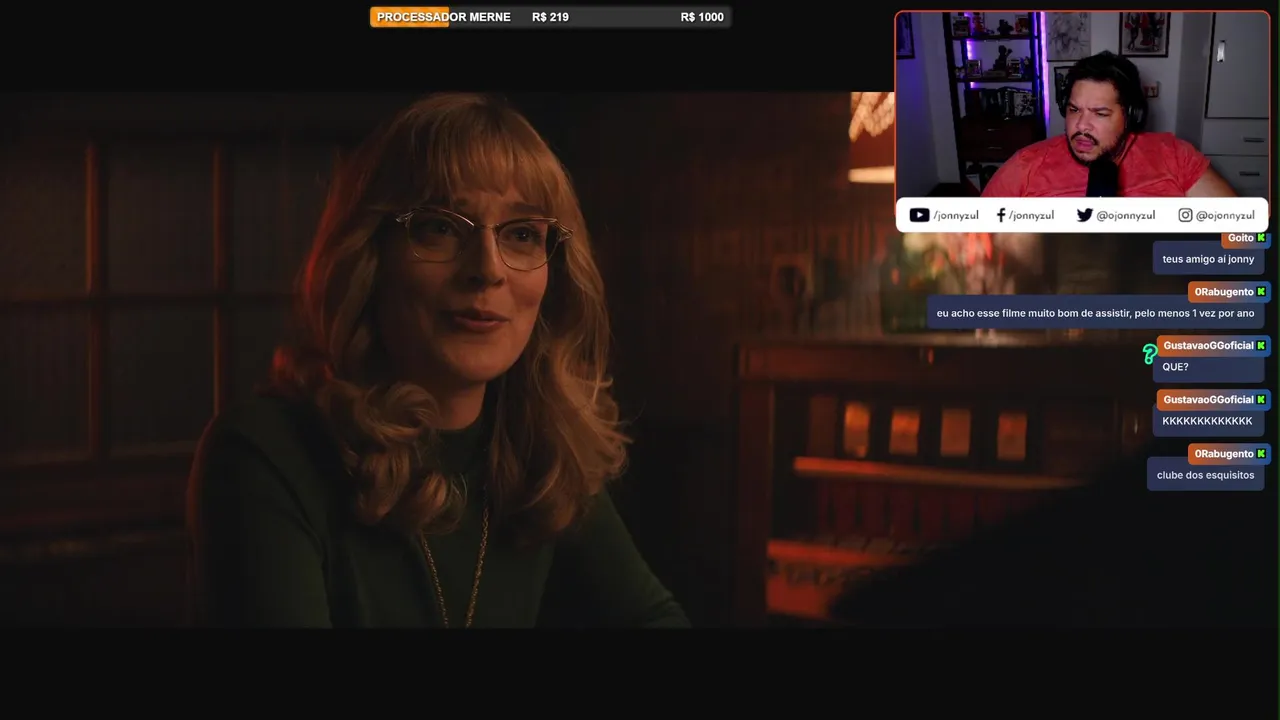Click the Twitter bird icon
The image size is (1280, 720).
[1084, 215]
